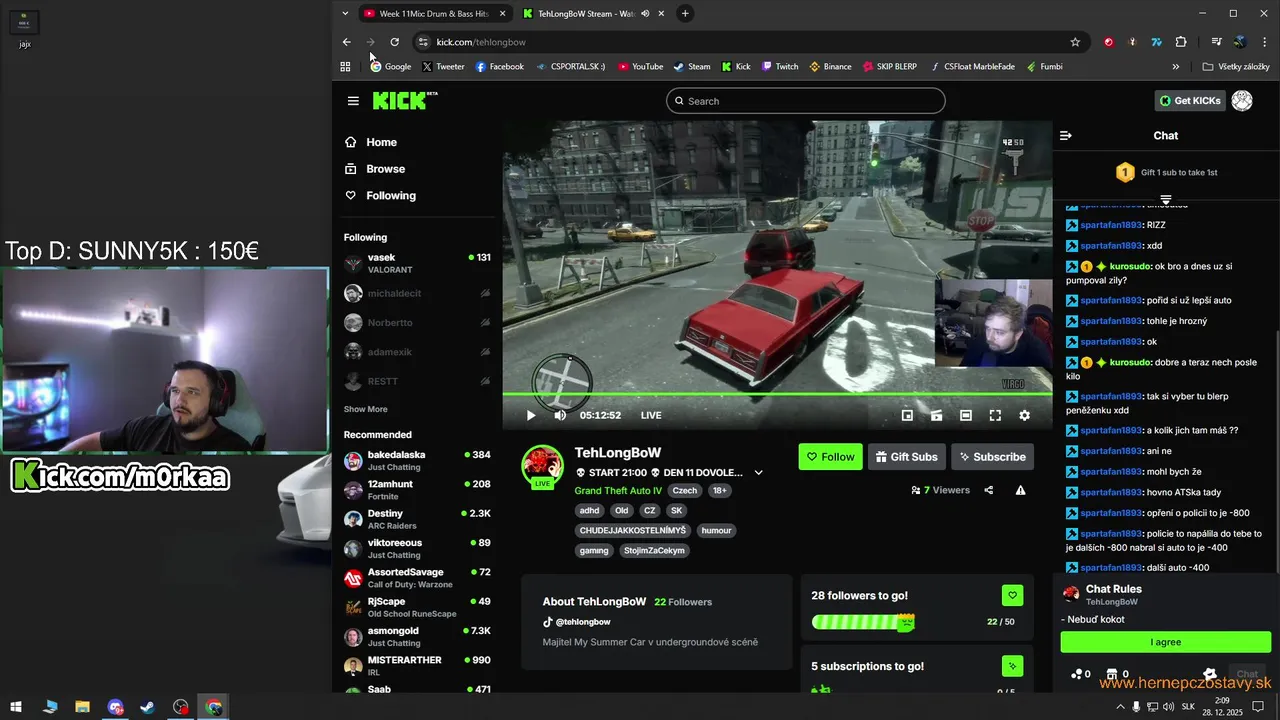
Task: Click the Get KICKs button
Action: coord(1190,101)
